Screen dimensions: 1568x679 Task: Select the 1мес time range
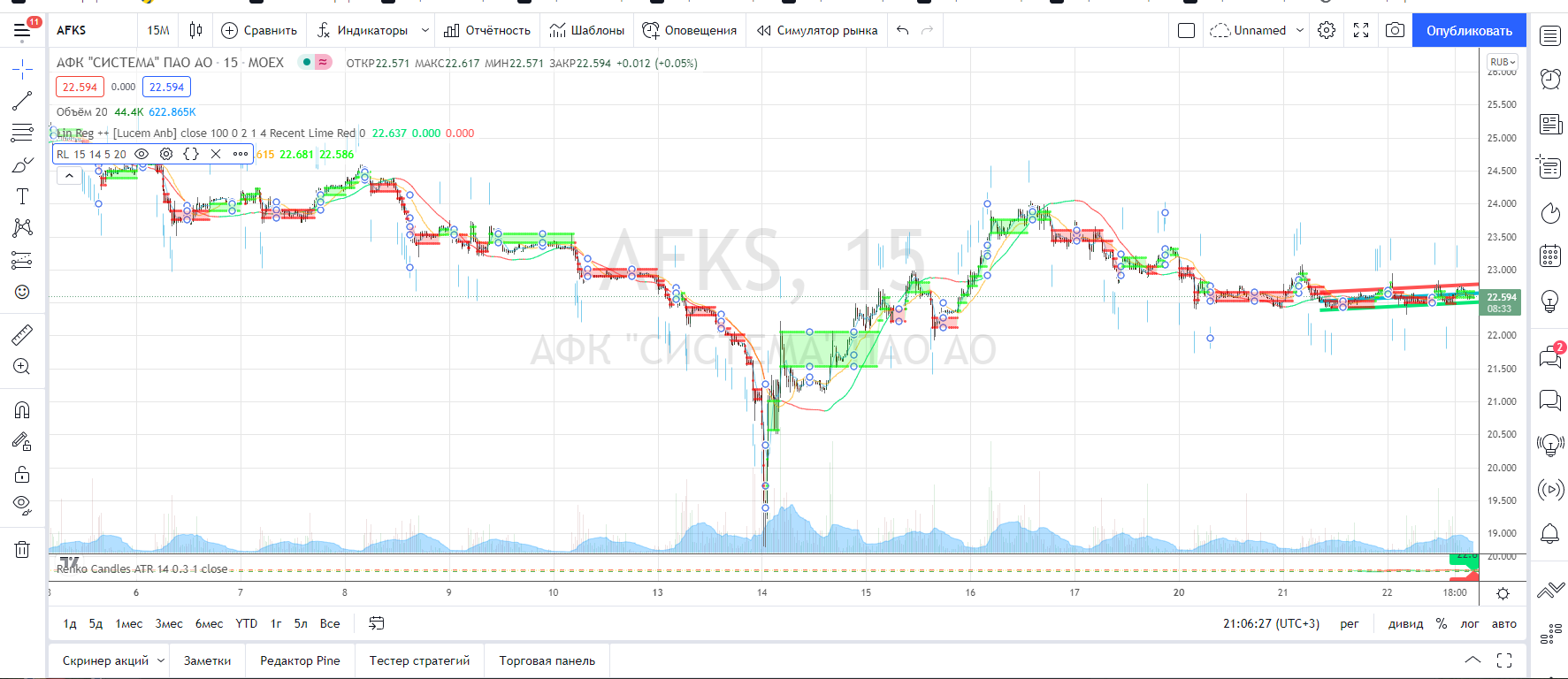pyautogui.click(x=129, y=623)
